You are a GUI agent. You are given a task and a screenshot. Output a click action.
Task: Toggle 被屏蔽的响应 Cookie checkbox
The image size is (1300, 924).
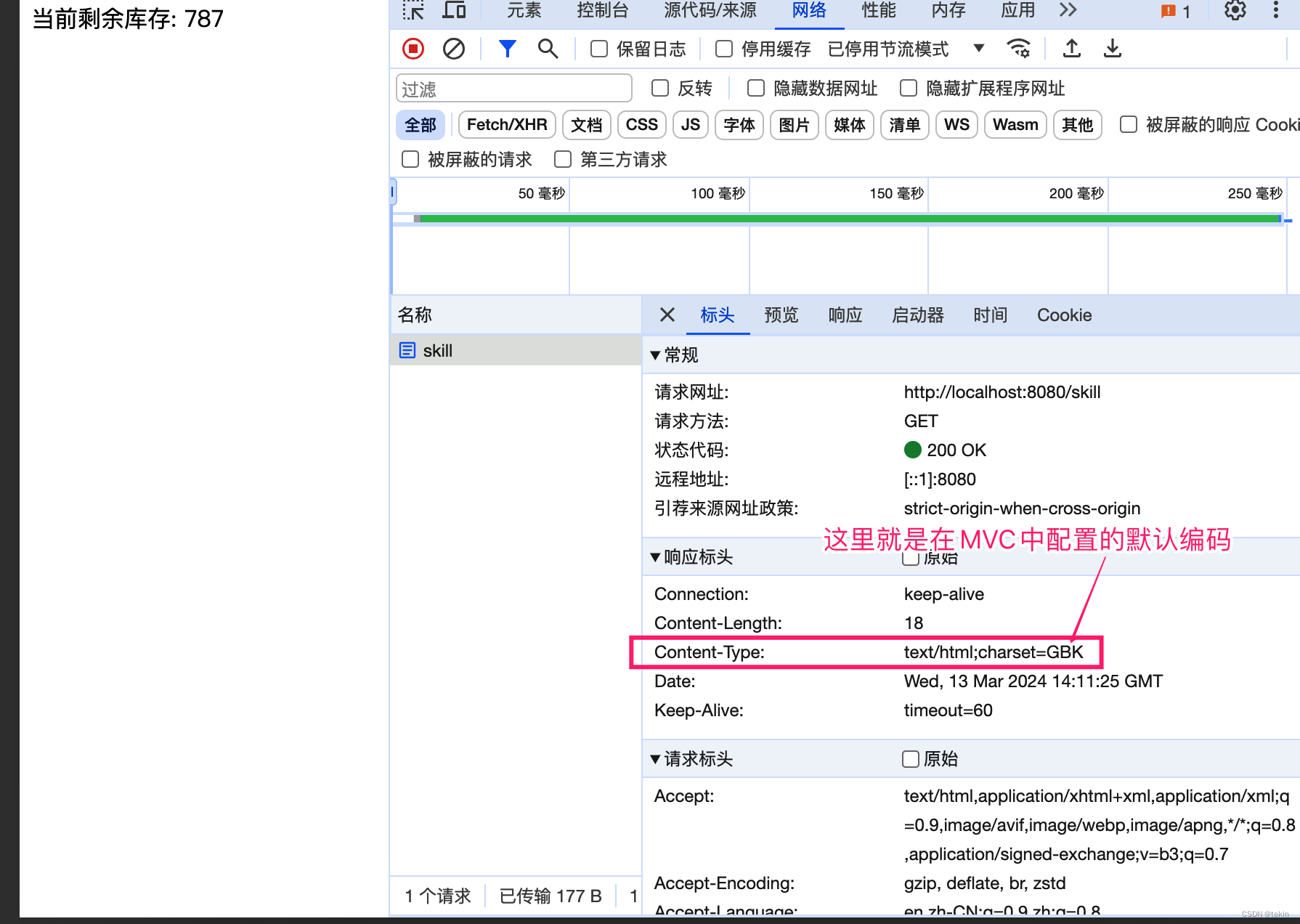pyautogui.click(x=1129, y=124)
